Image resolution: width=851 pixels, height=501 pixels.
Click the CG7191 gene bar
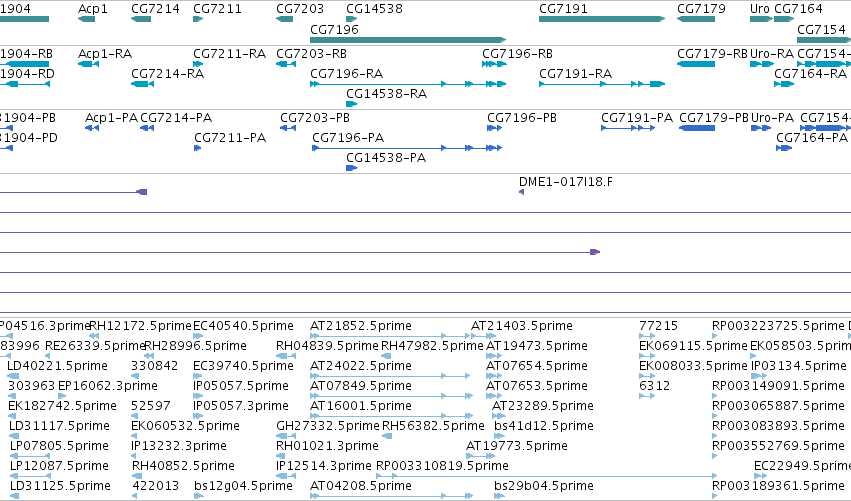[602, 19]
